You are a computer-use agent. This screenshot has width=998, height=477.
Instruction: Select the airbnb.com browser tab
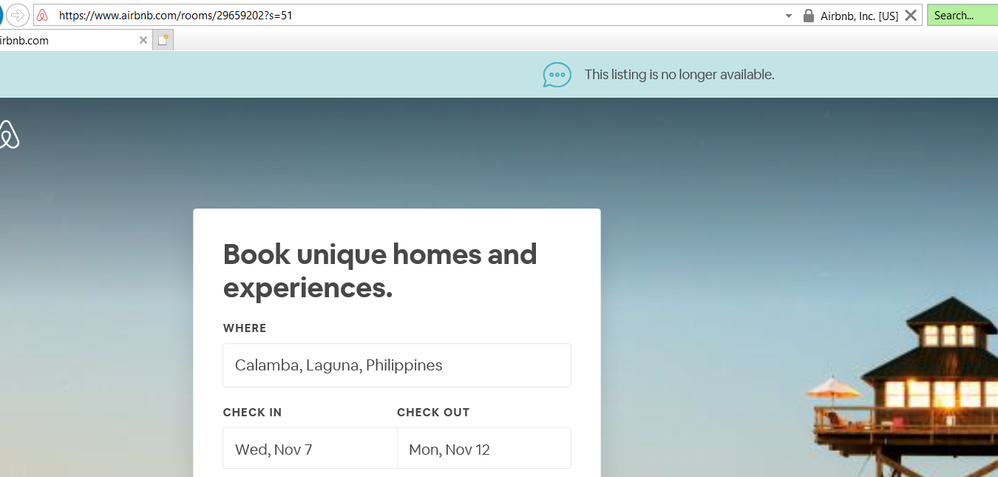(60, 41)
